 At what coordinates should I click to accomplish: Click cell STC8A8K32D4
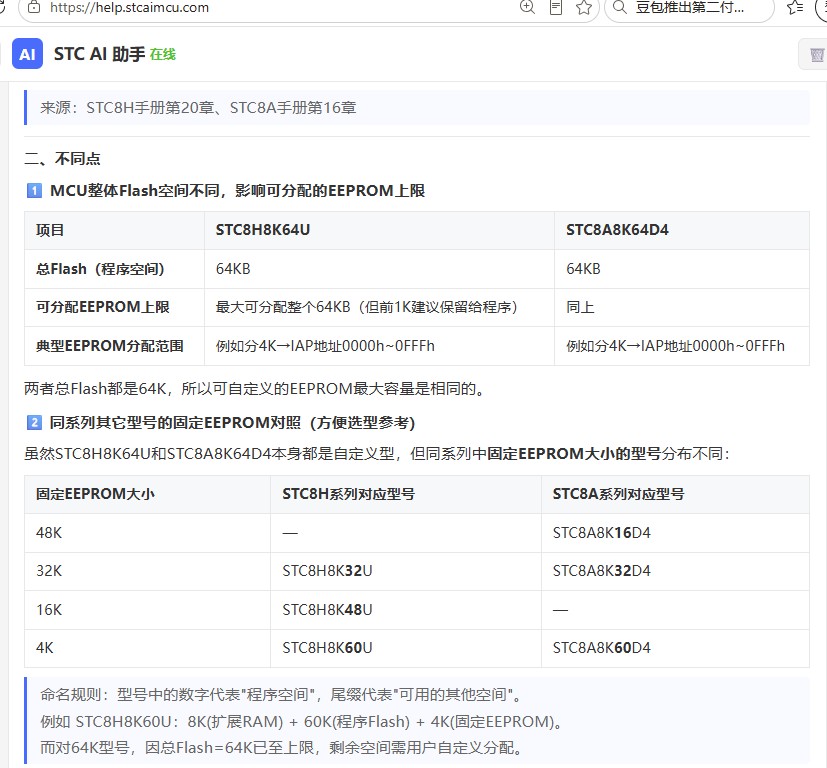[x=602, y=571]
